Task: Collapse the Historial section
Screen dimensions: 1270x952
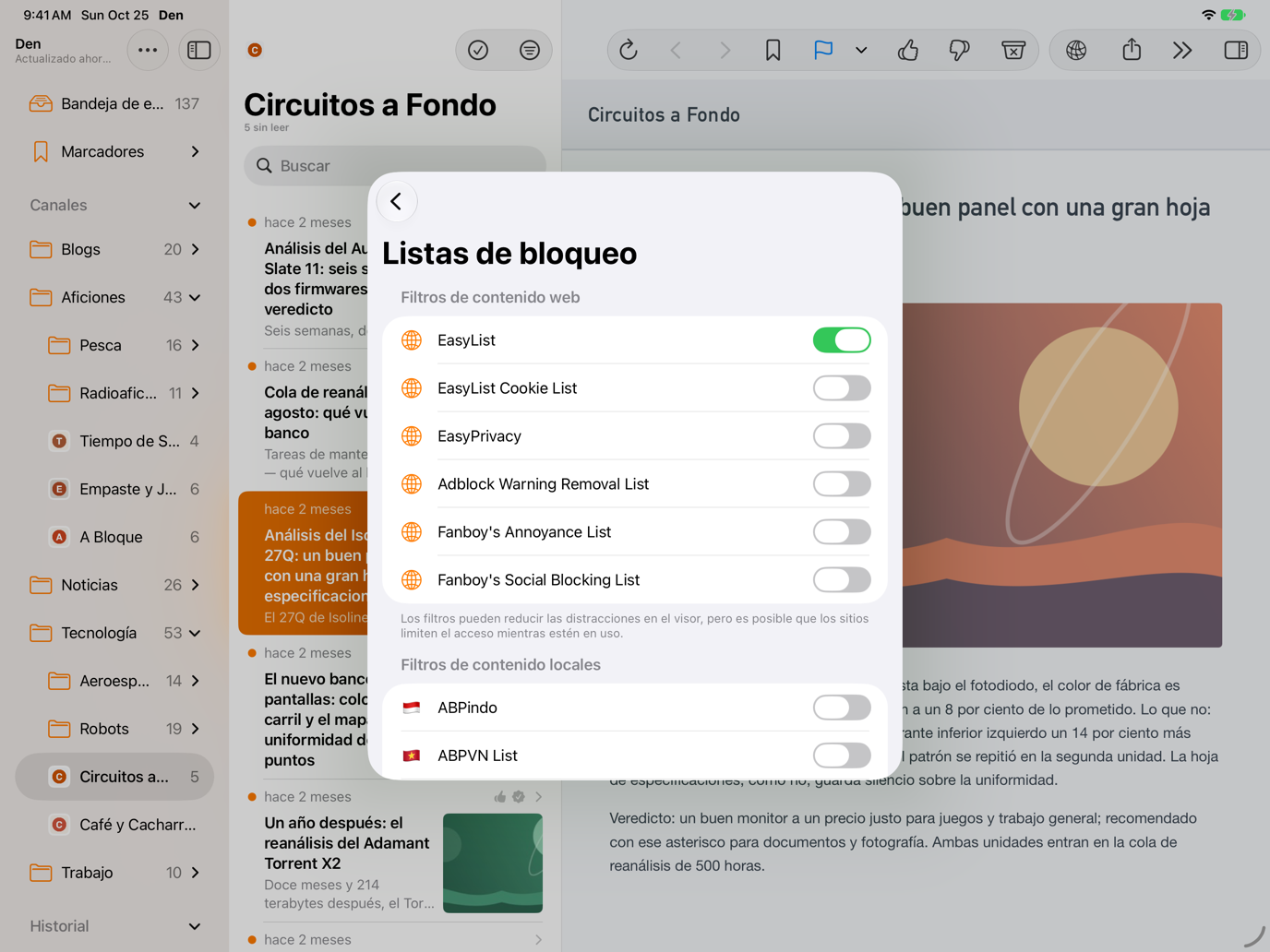Action: (195, 926)
